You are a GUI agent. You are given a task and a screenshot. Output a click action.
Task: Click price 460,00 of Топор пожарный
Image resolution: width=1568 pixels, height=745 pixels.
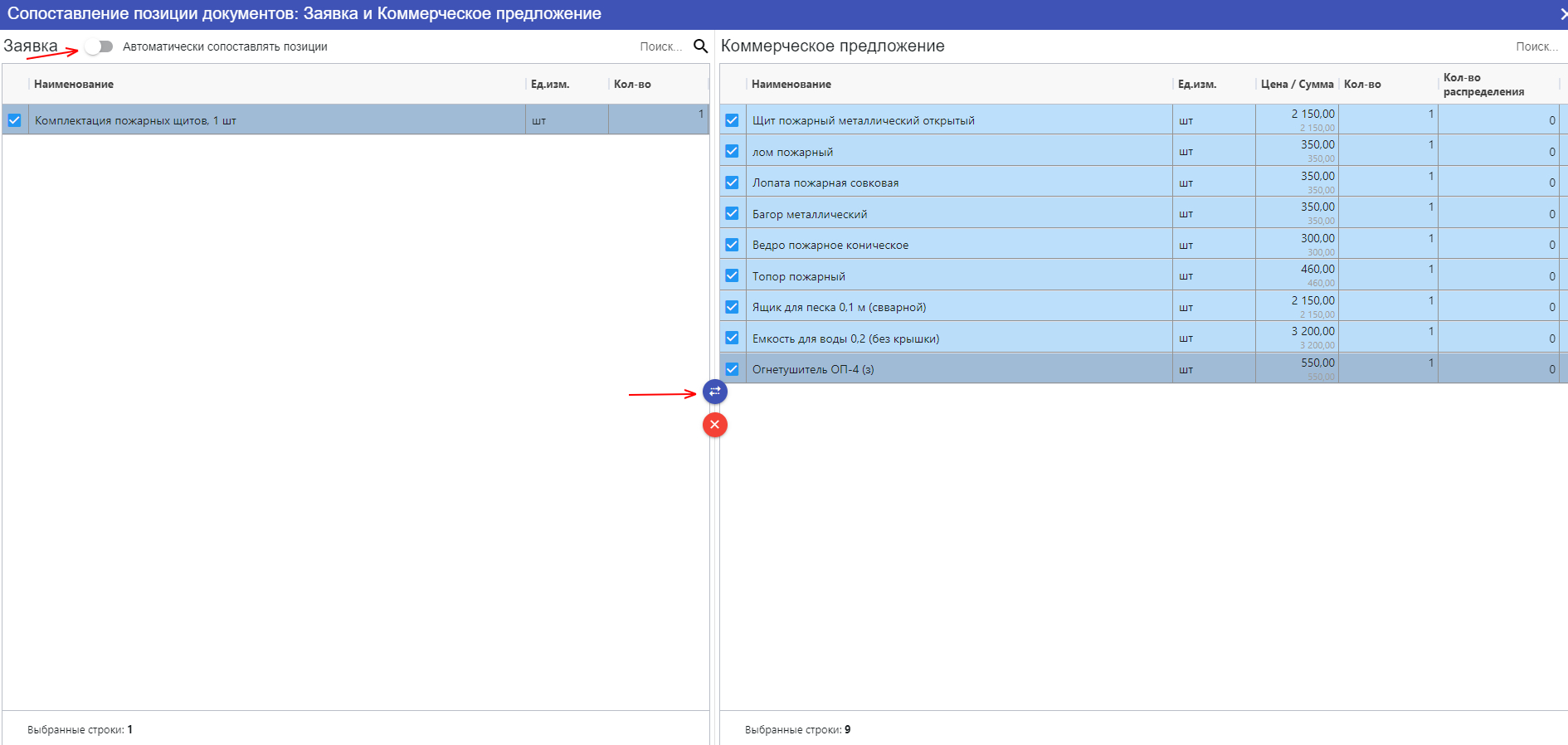pyautogui.click(x=1317, y=269)
